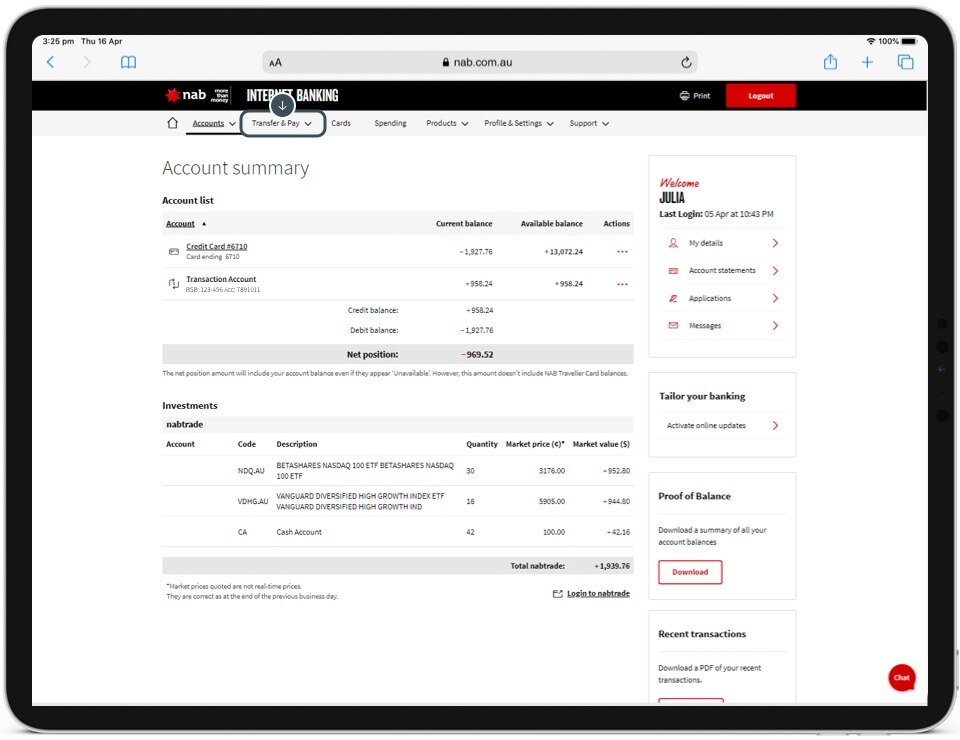This screenshot has width=960, height=740.
Task: Open actions menu for Credit Card #6710
Action: click(622, 252)
